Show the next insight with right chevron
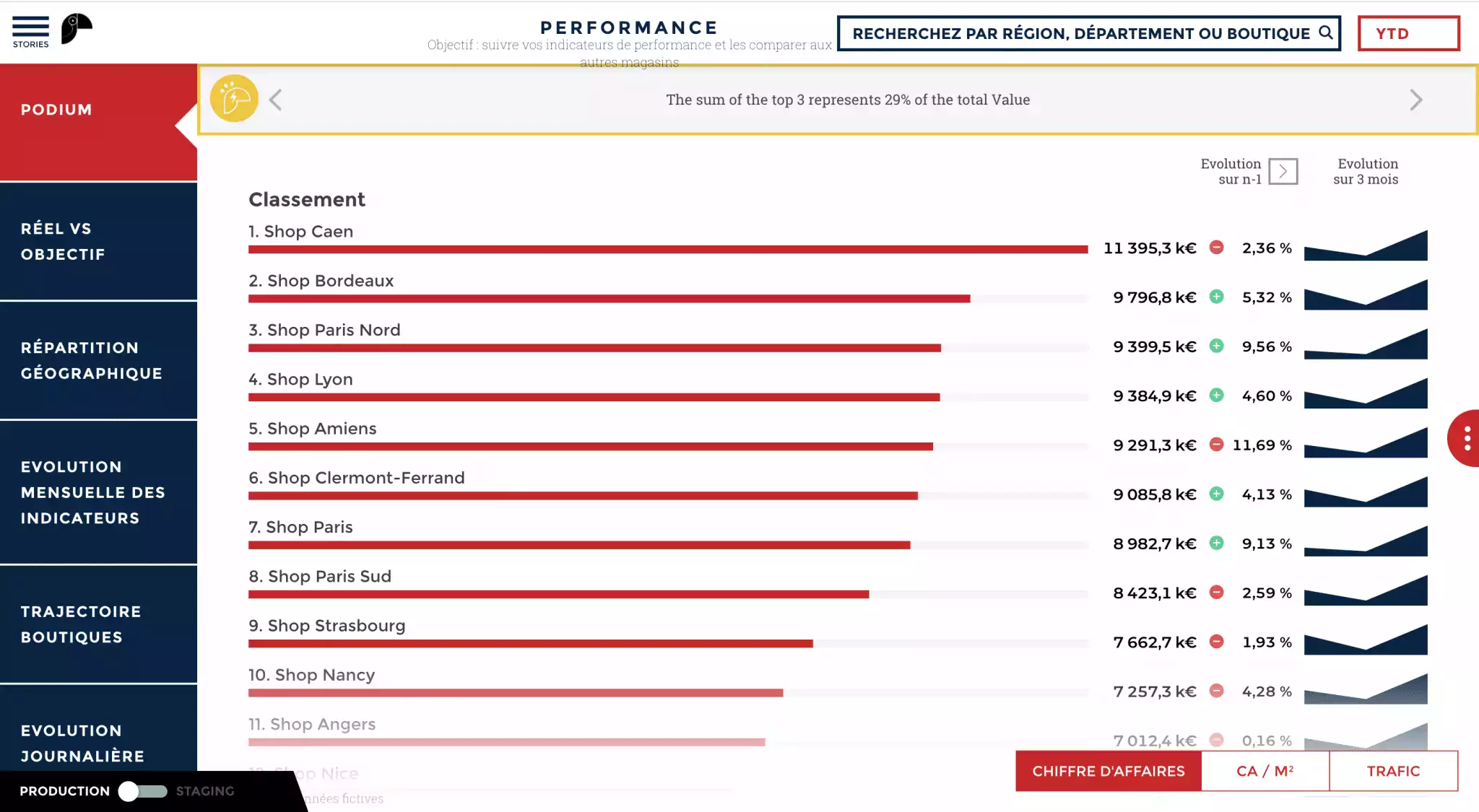 pyautogui.click(x=1416, y=100)
